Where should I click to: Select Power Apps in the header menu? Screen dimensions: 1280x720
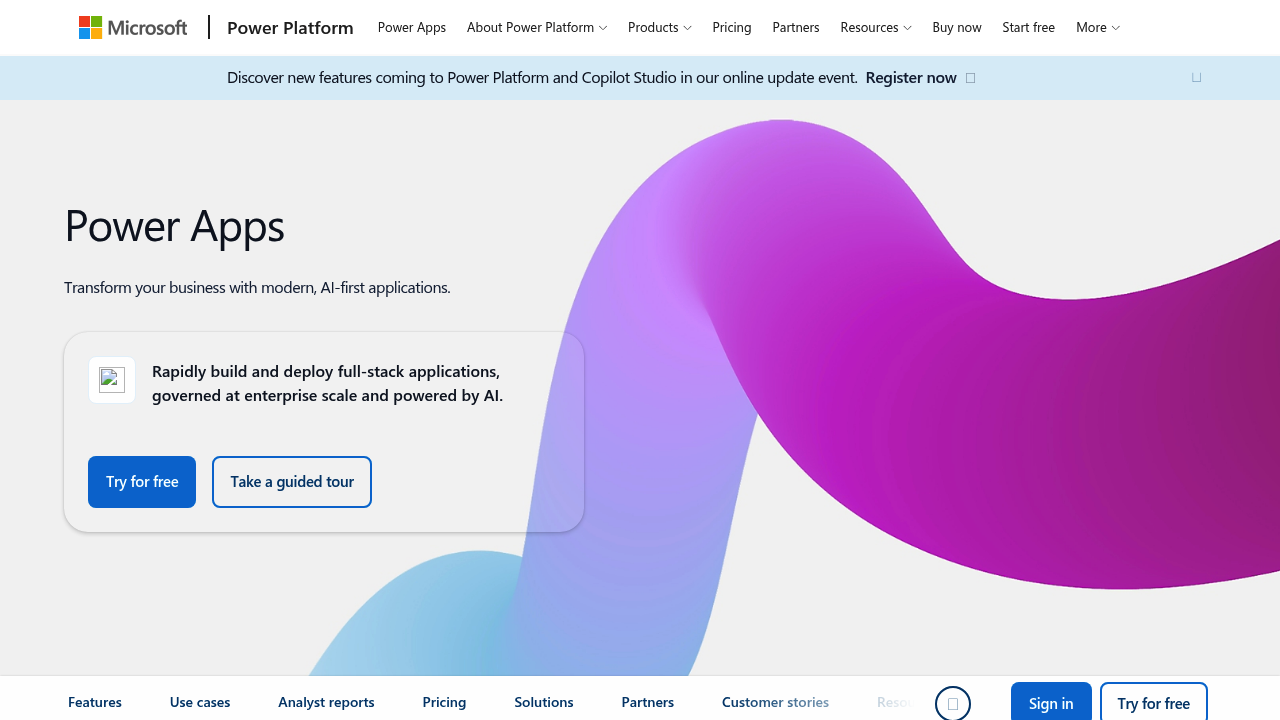(x=412, y=28)
